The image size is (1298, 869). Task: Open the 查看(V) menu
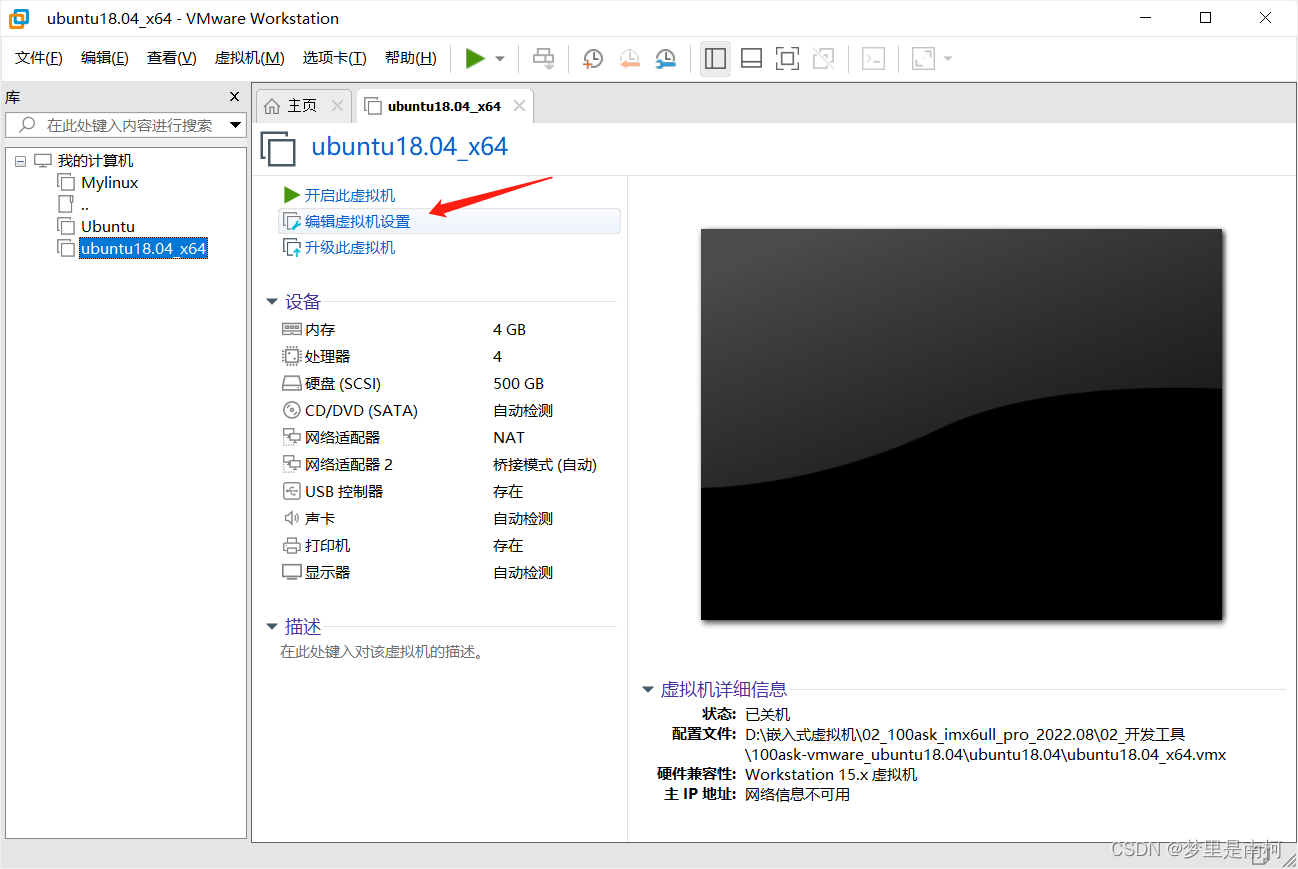[x=172, y=58]
